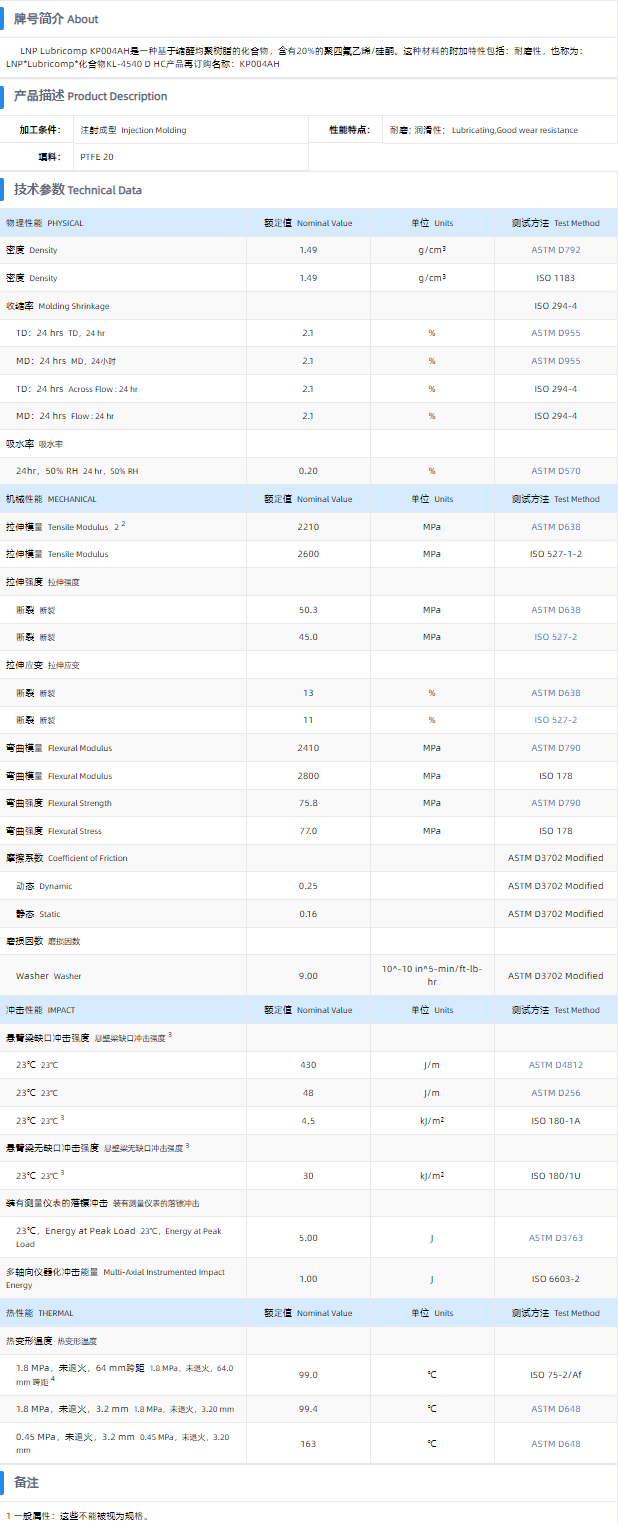The width and height of the screenshot is (618, 1524).
Task: Click the 备注 section heading
Action: (x=26, y=1482)
